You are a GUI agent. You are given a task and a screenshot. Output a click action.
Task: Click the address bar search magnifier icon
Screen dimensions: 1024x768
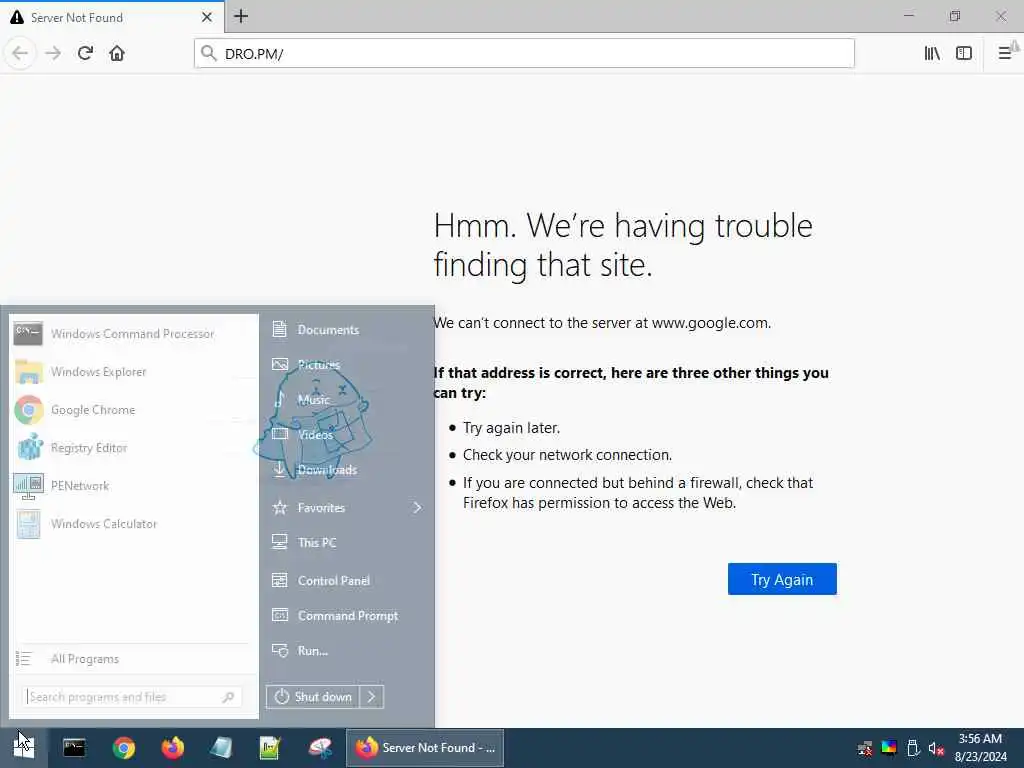click(x=208, y=53)
